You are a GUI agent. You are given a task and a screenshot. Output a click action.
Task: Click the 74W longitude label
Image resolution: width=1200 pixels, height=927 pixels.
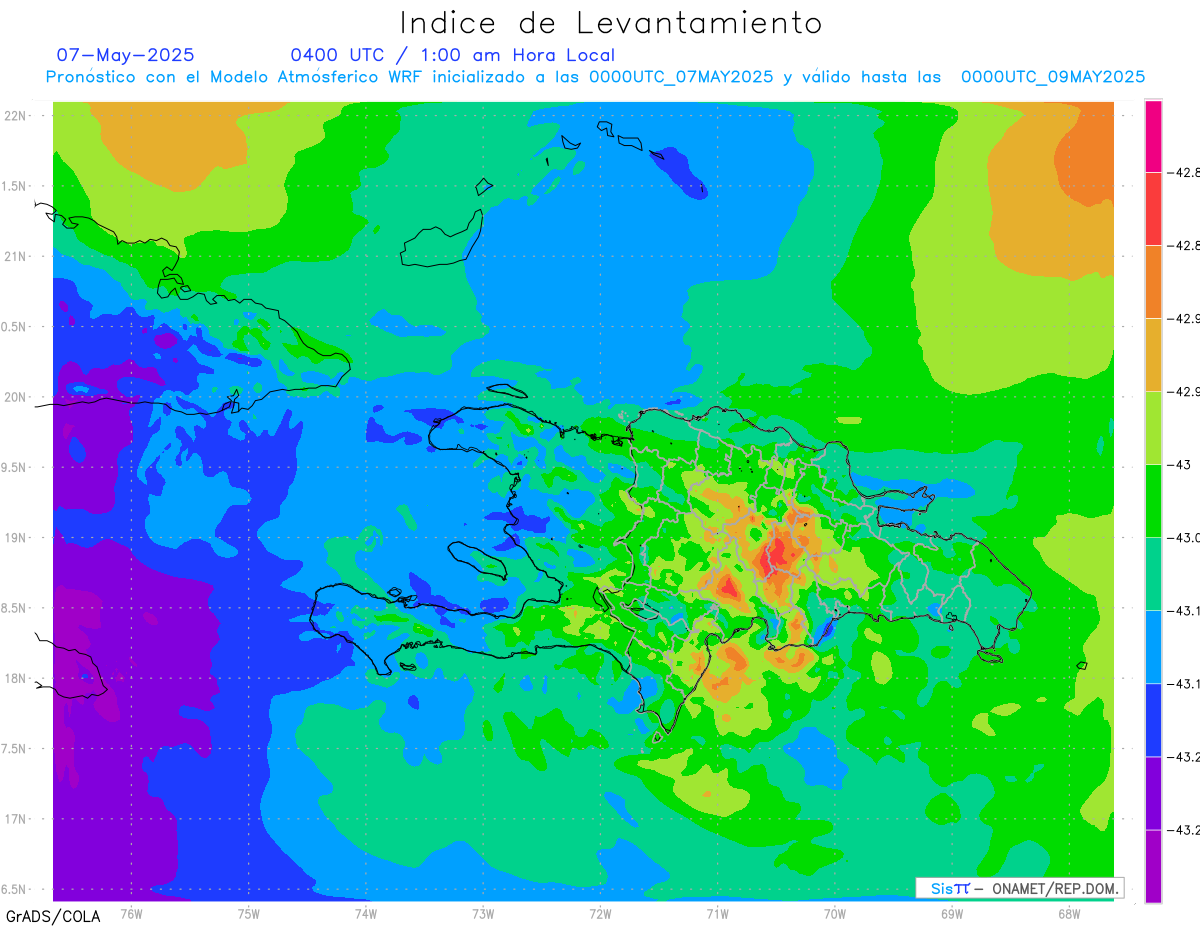tap(366, 913)
